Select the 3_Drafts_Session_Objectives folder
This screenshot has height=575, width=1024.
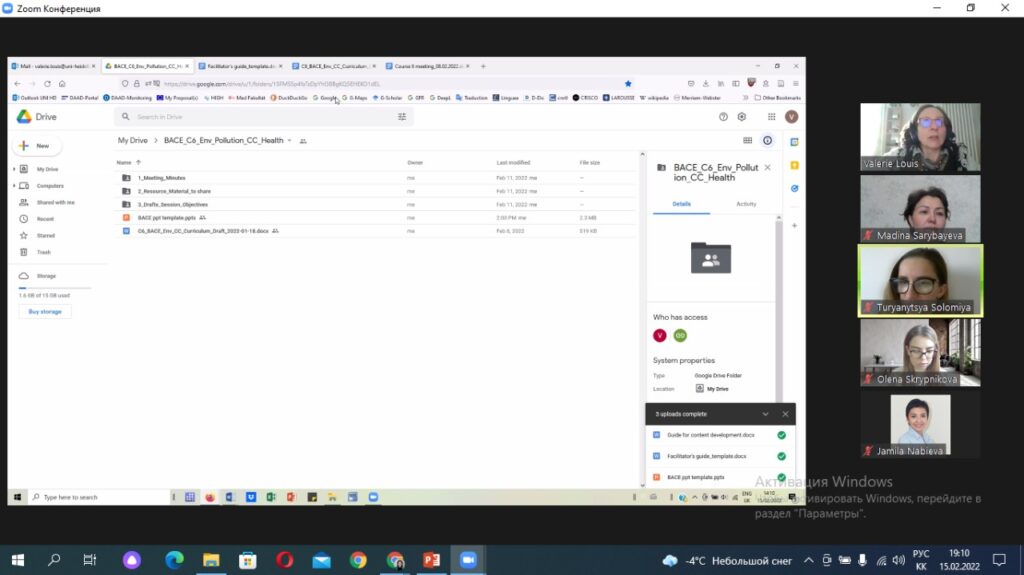tap(376, 205)
